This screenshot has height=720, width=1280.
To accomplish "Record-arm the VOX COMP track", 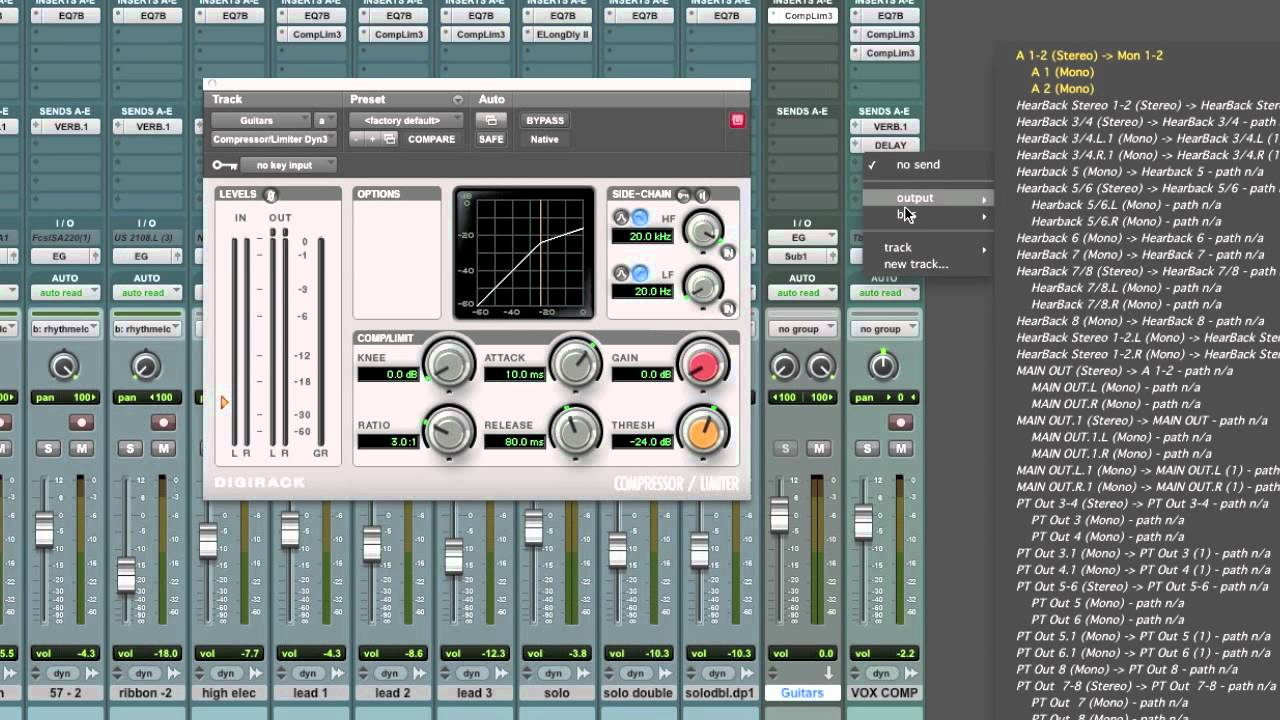I will [x=900, y=422].
